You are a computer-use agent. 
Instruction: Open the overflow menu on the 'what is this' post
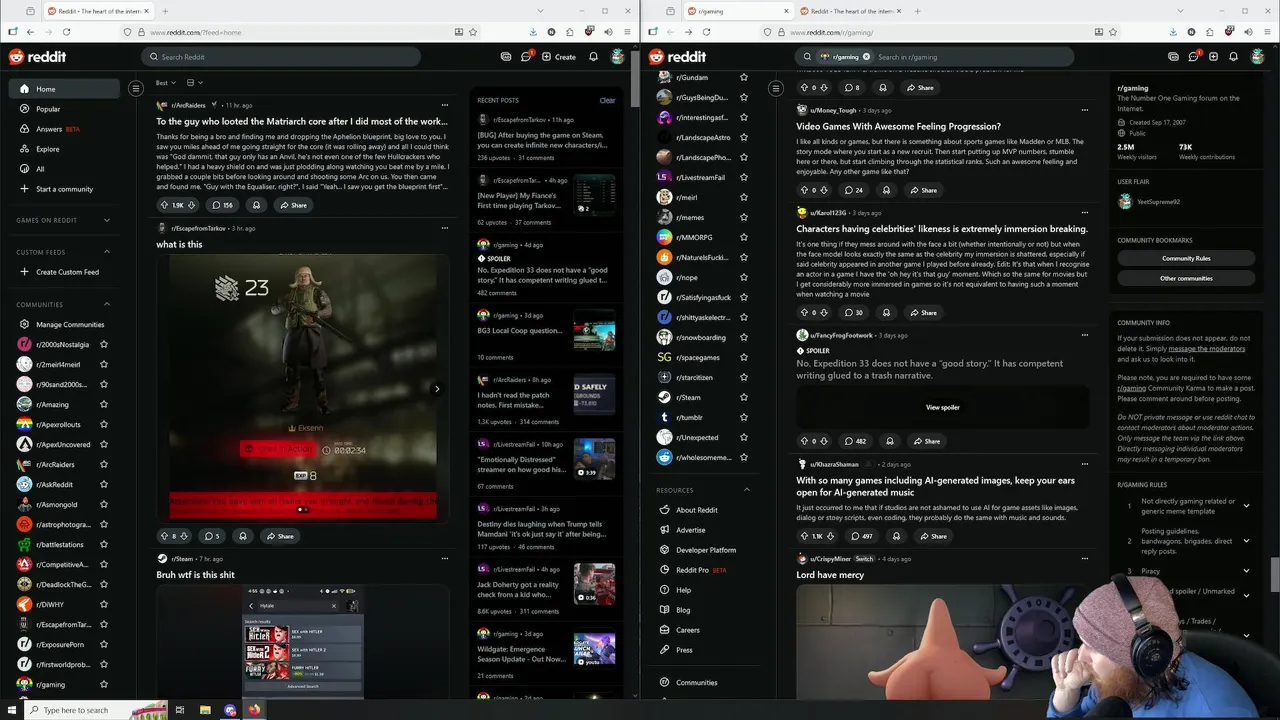tap(445, 228)
